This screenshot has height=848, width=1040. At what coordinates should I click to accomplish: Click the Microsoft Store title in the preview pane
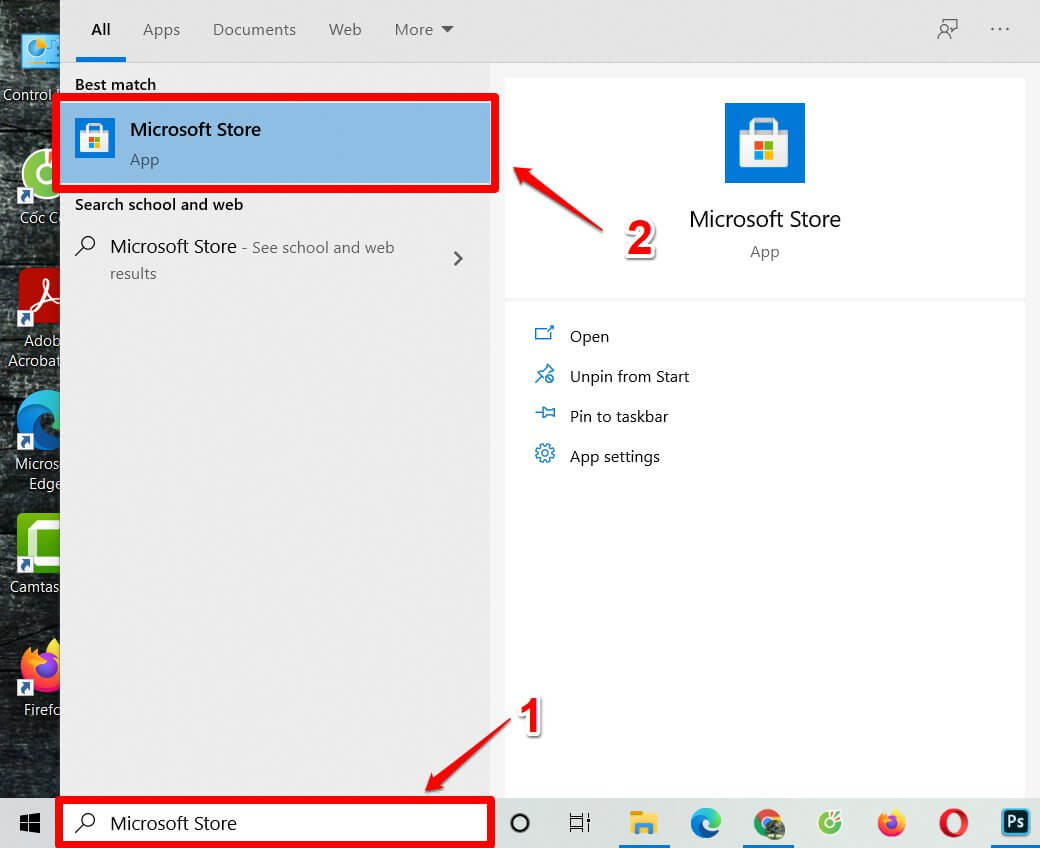765,219
